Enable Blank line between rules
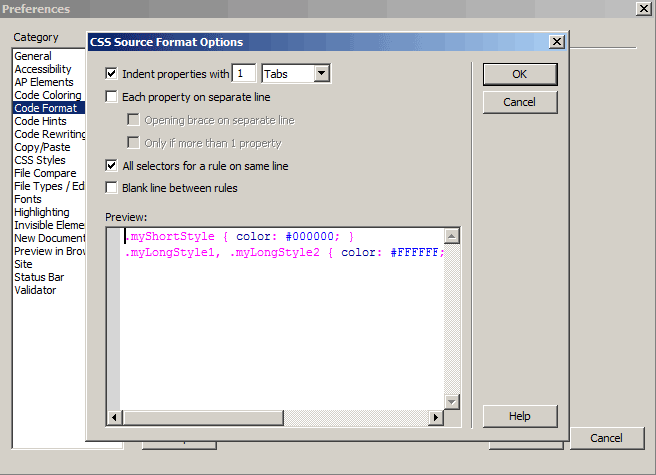 (x=112, y=188)
